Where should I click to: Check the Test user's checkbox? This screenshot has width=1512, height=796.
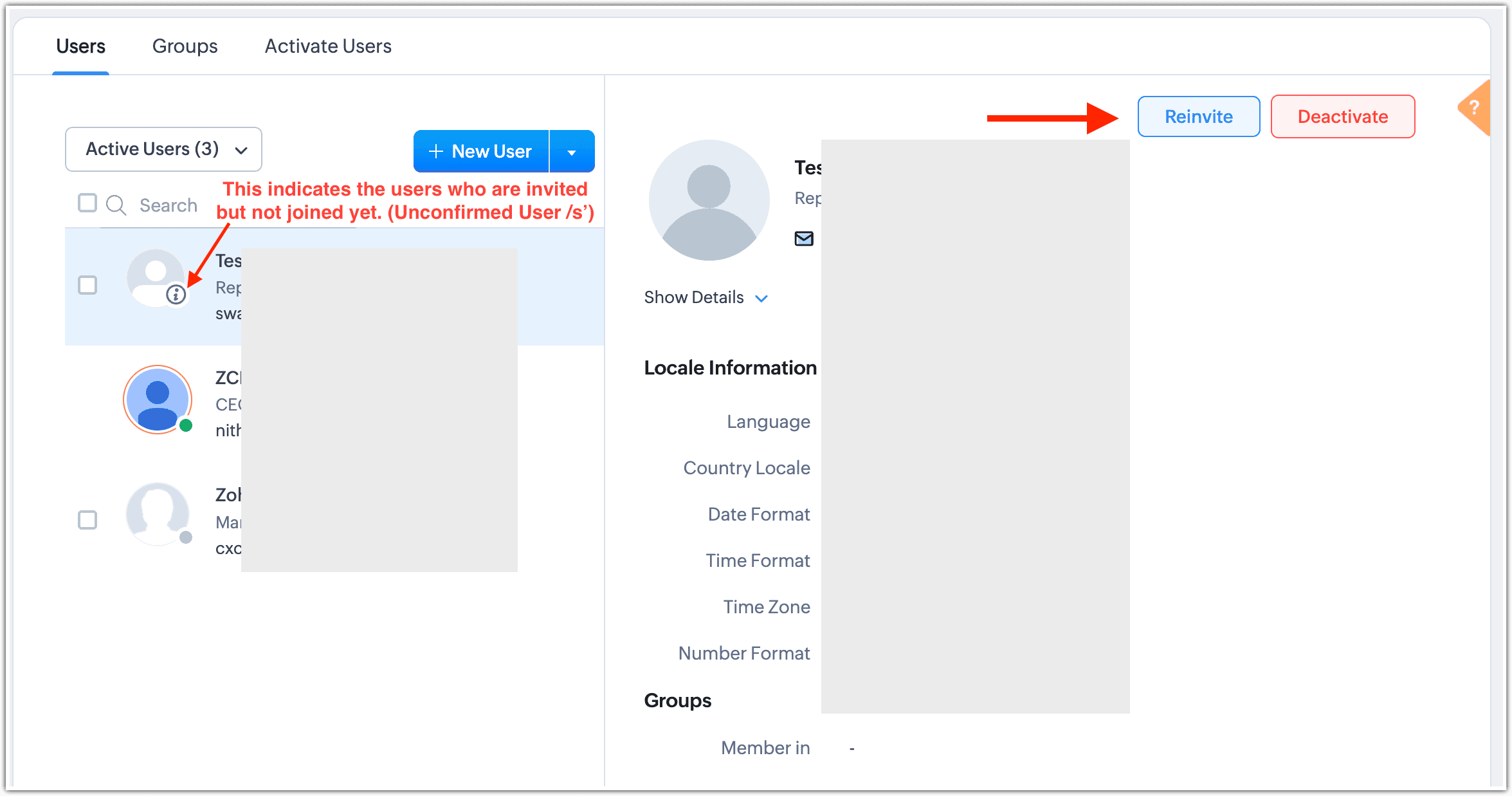87,285
